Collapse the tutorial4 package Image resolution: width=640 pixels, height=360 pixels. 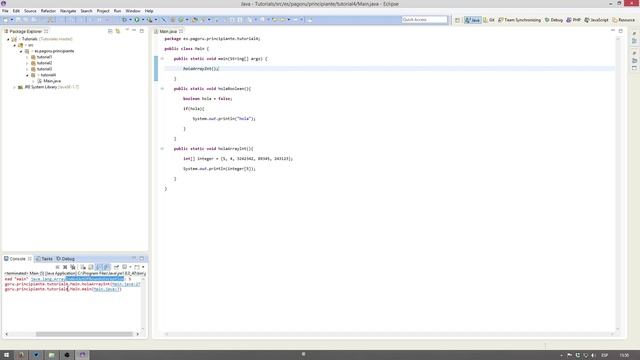(27, 75)
